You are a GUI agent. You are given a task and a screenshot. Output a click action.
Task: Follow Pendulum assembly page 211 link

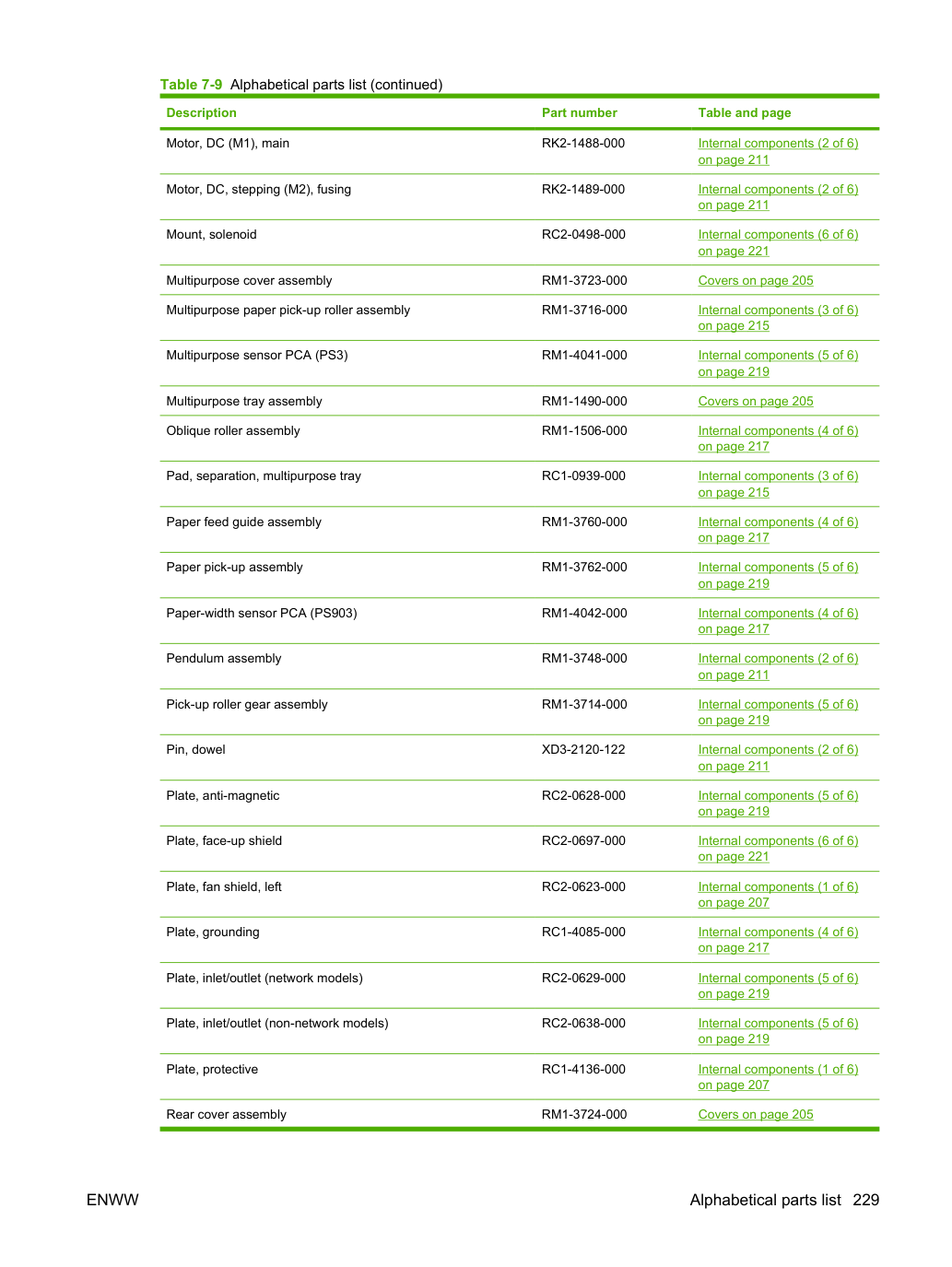pos(778,666)
